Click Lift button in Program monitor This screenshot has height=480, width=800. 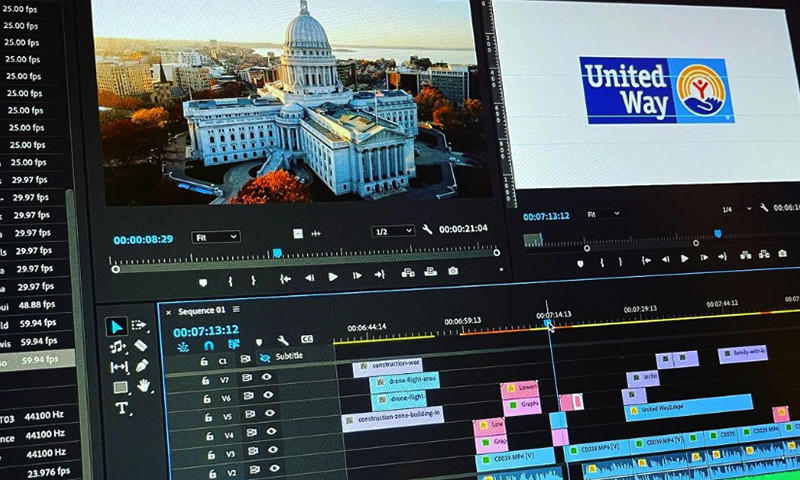coord(745,255)
